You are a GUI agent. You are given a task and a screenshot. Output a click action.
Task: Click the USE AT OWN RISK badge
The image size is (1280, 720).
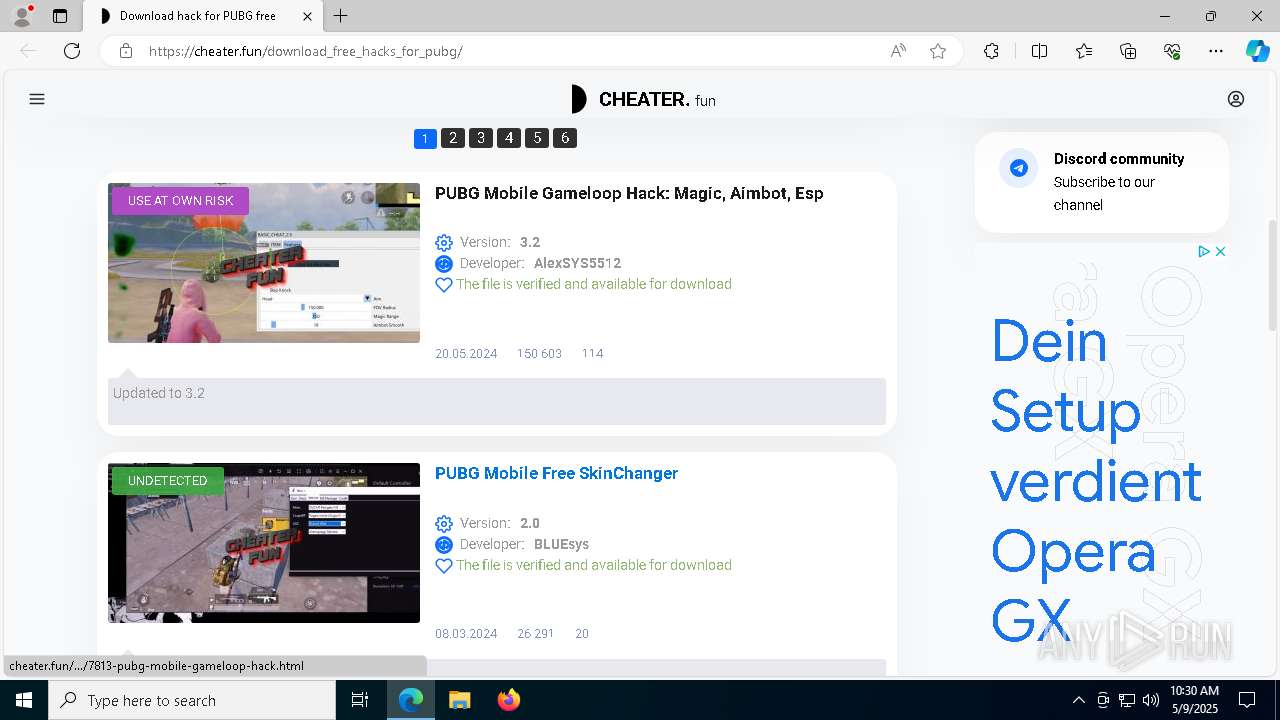(180, 201)
